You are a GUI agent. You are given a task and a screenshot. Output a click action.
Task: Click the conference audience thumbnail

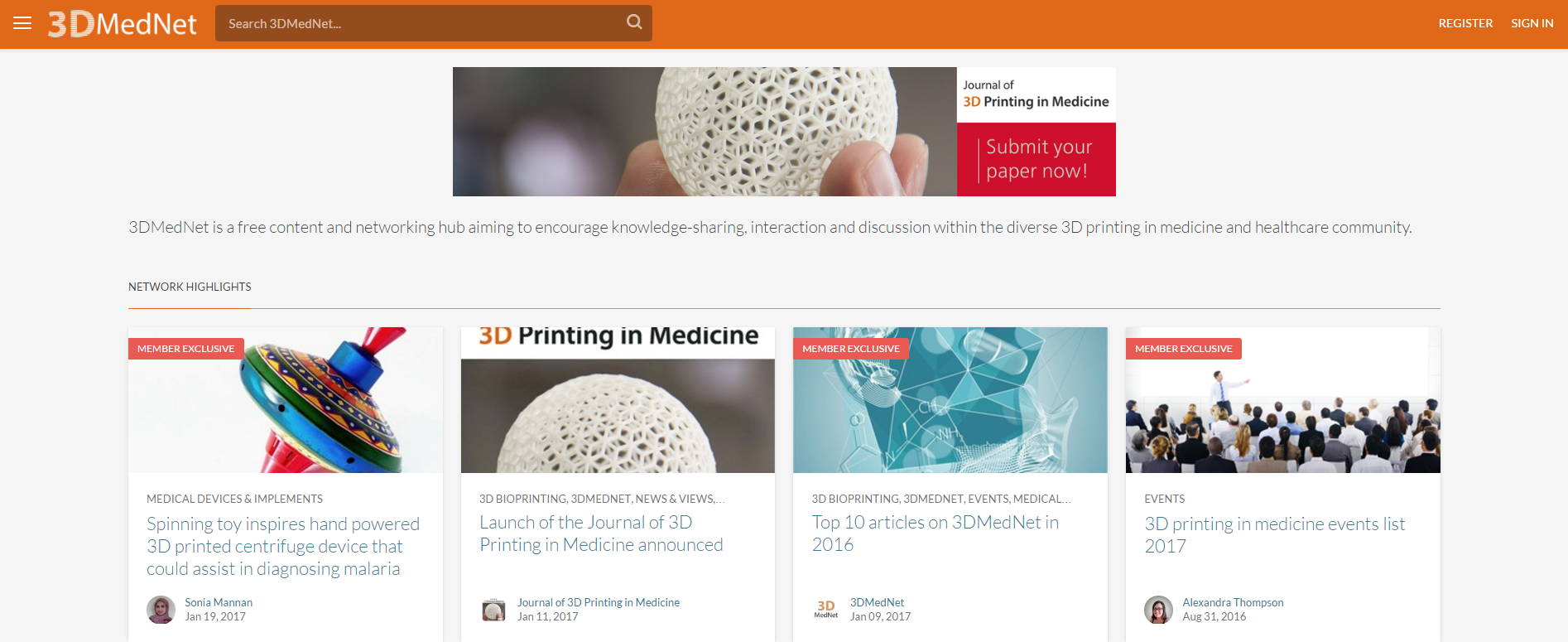(x=1283, y=400)
